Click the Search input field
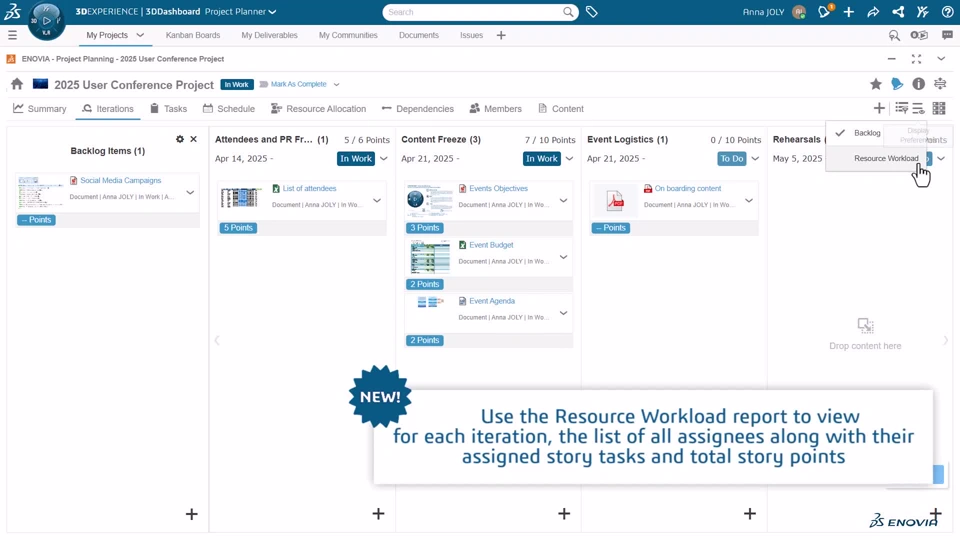 pos(473,12)
